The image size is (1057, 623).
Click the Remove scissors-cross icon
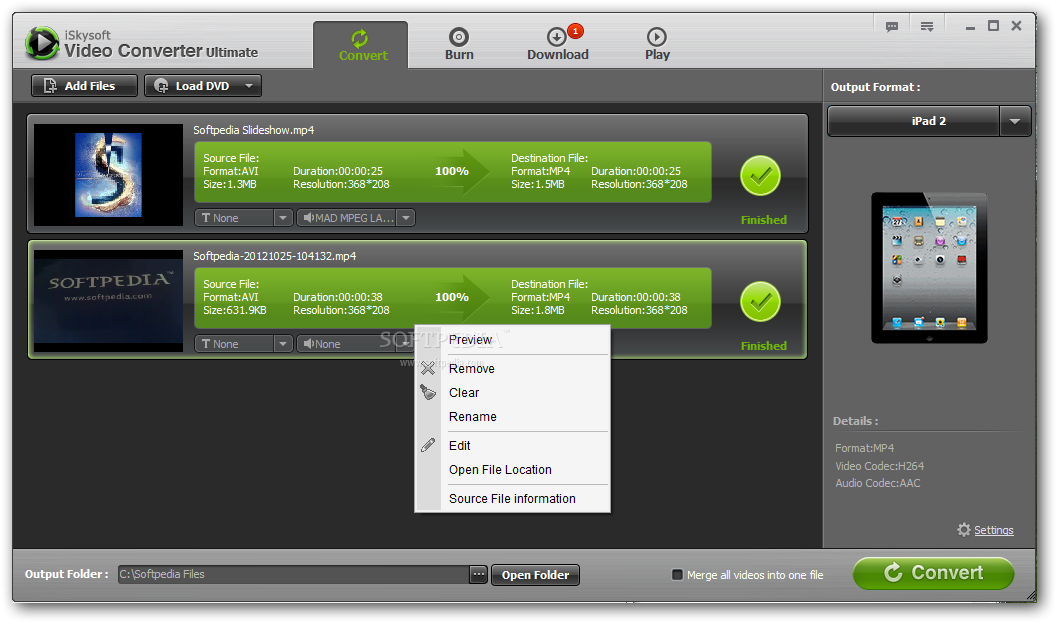(428, 368)
